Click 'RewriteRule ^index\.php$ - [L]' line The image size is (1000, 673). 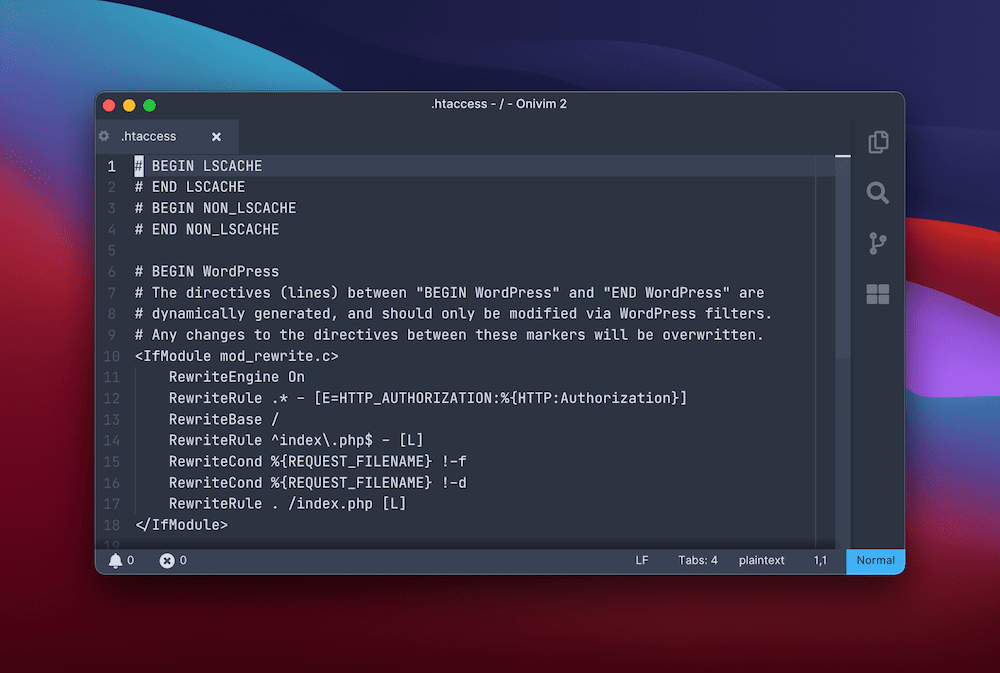pos(296,440)
